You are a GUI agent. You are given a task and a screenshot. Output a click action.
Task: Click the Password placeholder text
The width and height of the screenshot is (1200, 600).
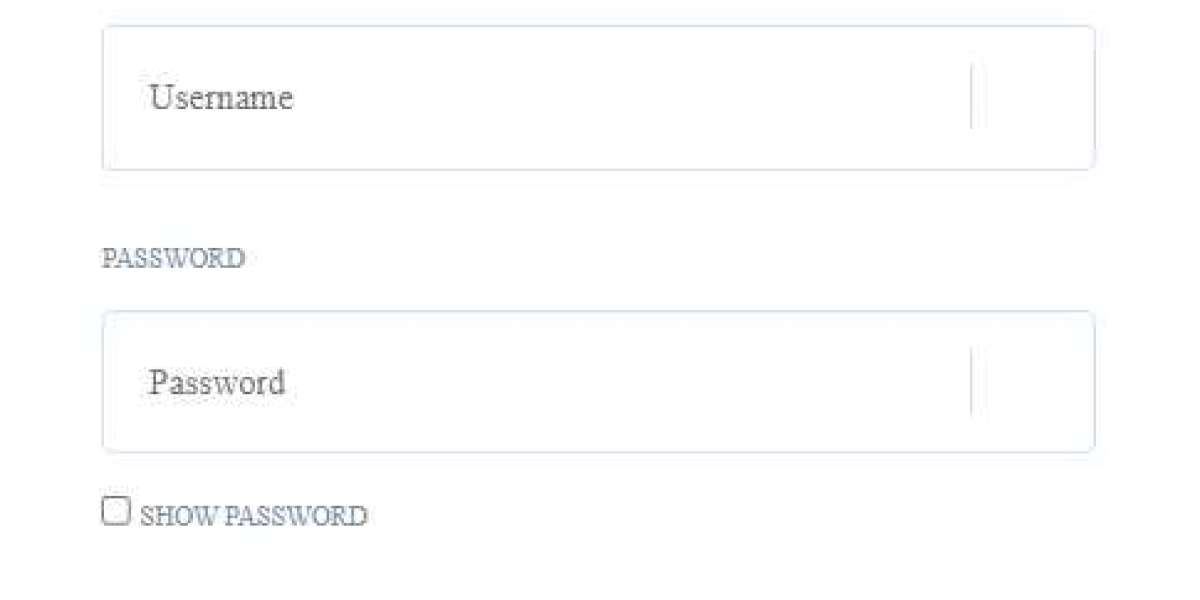coord(217,382)
